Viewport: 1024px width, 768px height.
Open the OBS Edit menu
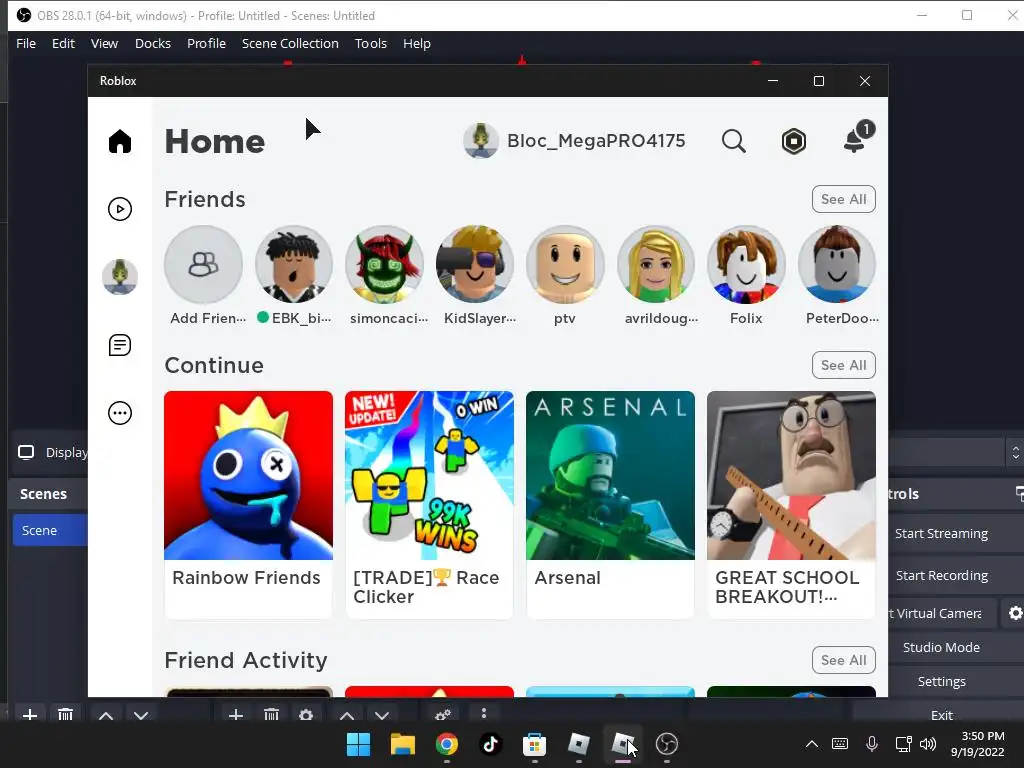63,43
